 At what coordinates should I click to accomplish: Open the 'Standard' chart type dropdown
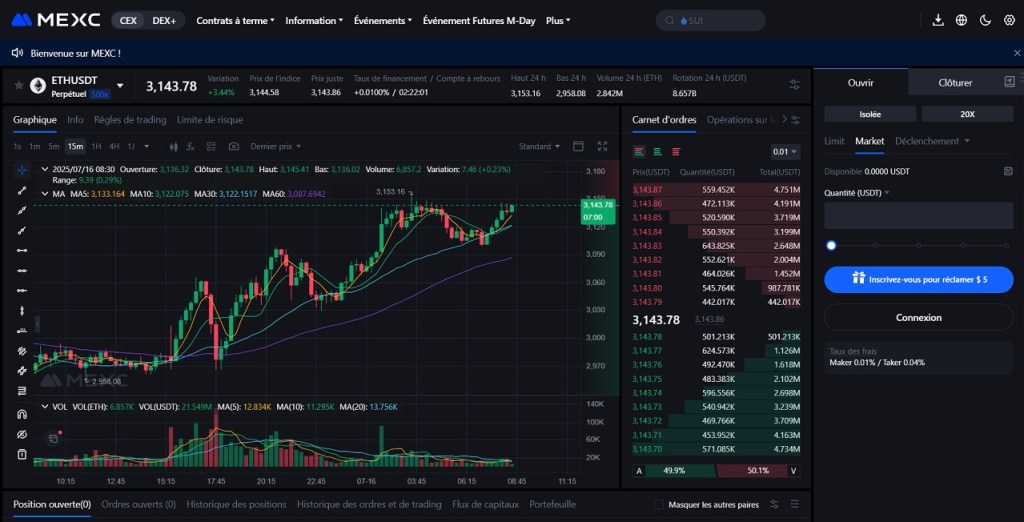click(x=540, y=146)
